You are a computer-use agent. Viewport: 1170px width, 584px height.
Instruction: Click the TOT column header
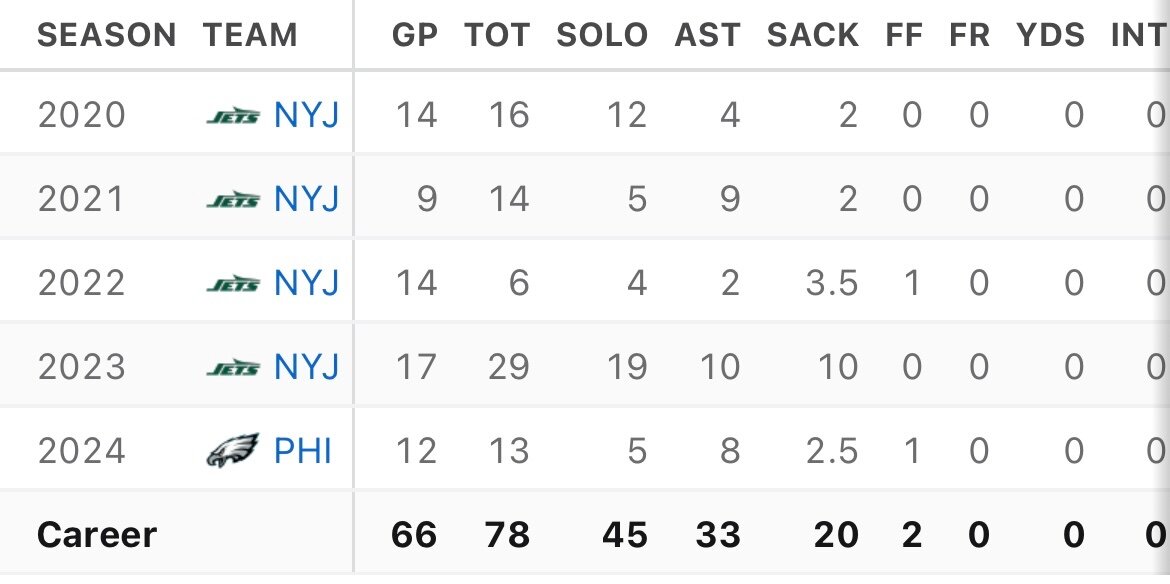497,36
